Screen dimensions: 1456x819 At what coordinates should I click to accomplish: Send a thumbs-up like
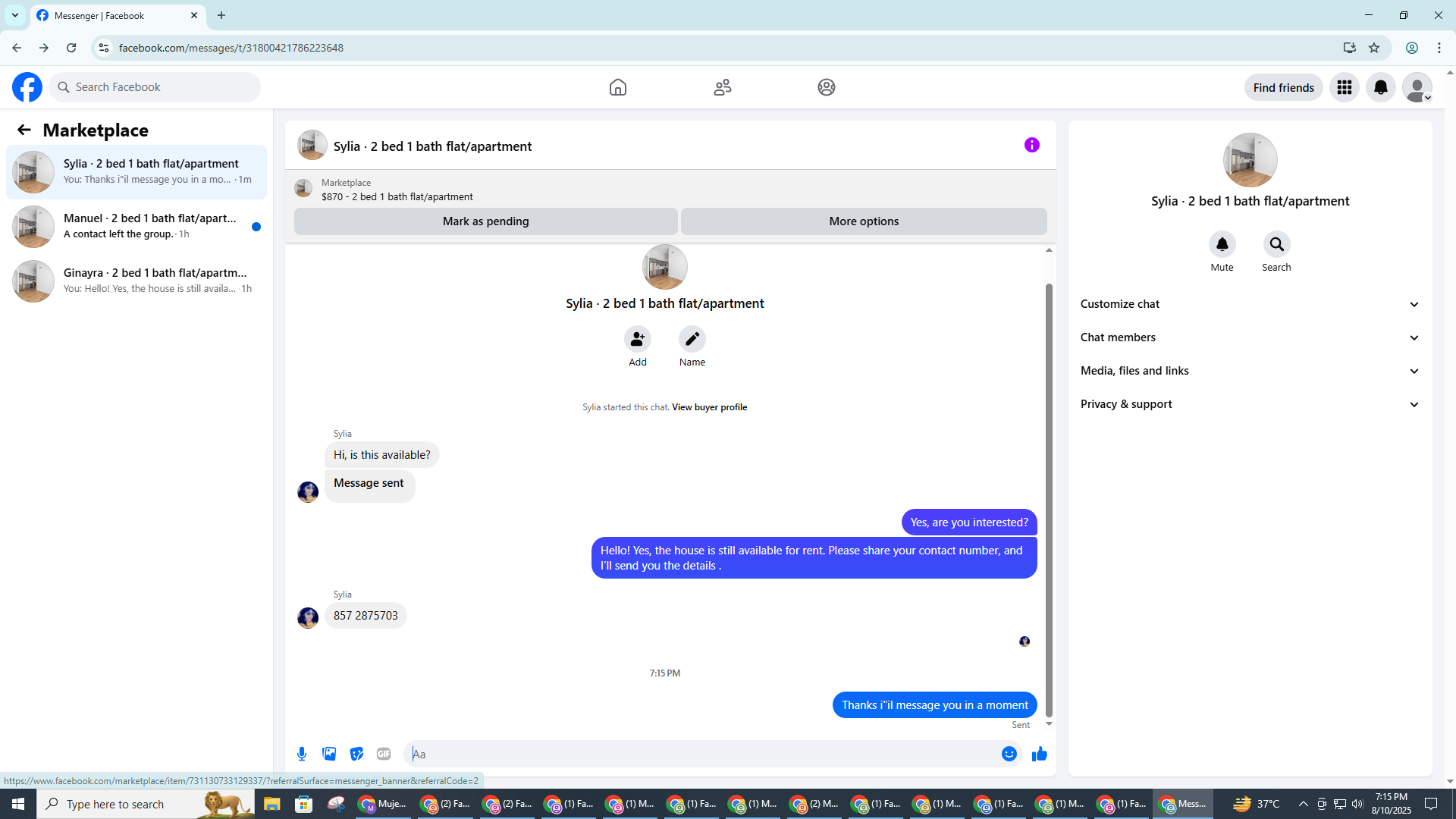[1040, 754]
